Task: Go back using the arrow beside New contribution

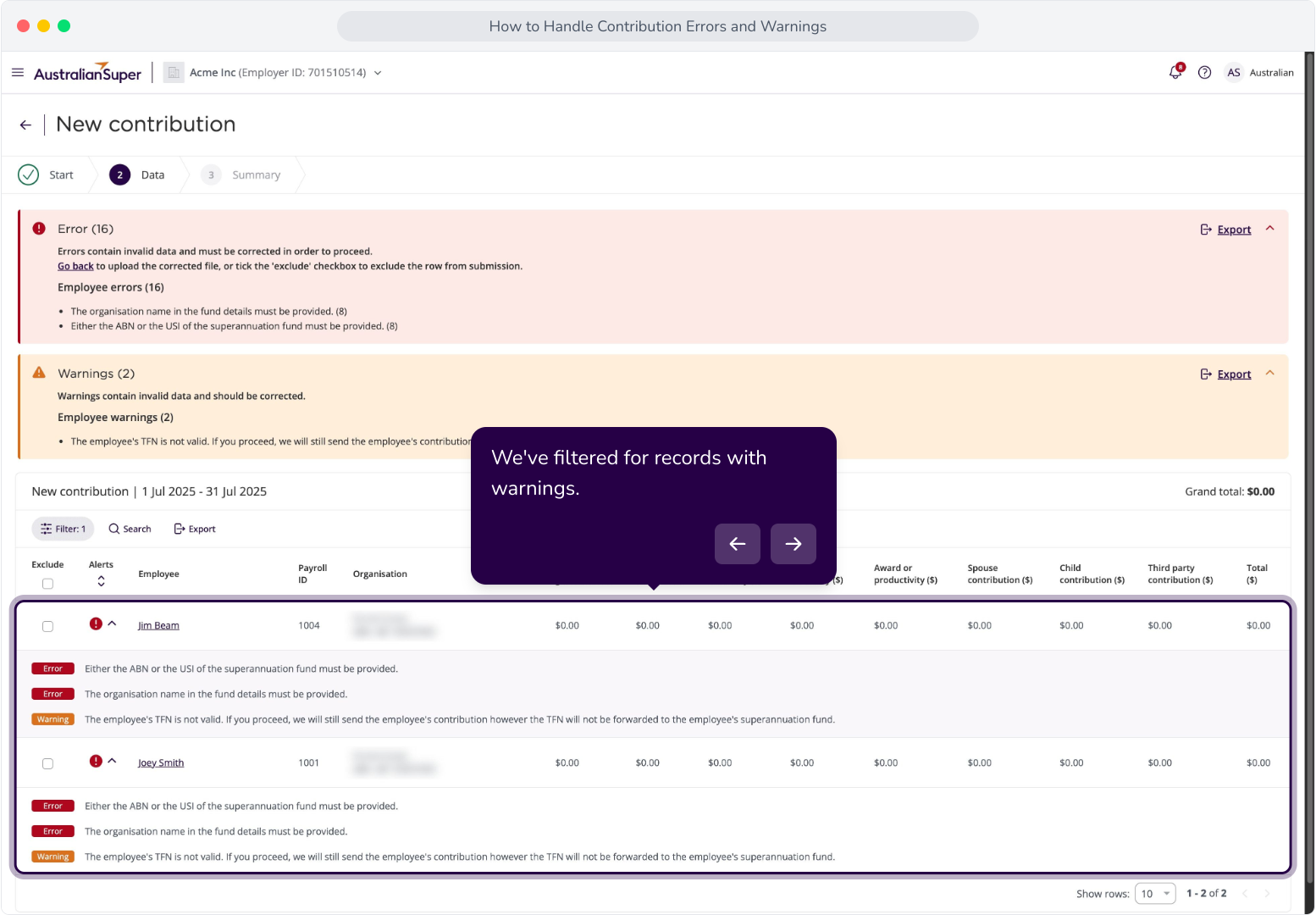Action: [25, 125]
